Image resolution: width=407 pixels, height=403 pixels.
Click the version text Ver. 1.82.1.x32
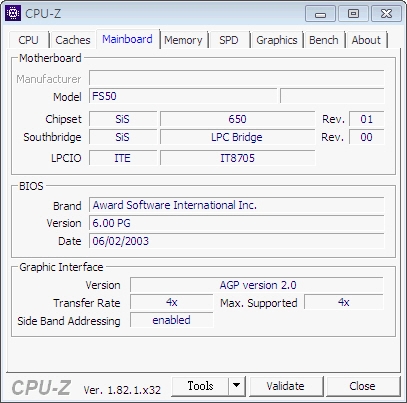[x=122, y=390]
